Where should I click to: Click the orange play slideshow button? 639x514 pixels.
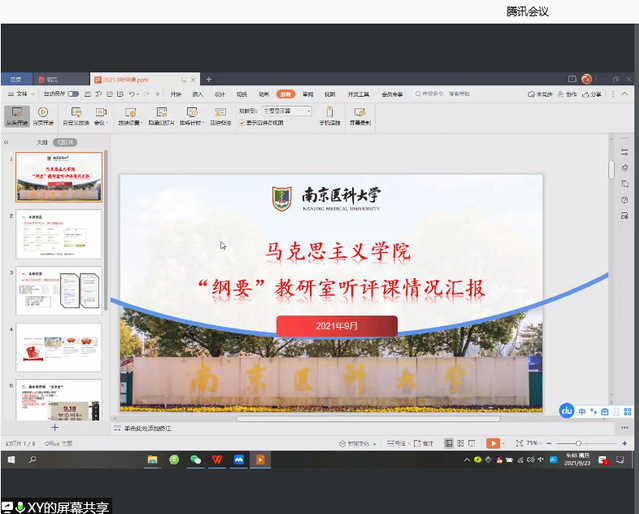point(493,443)
